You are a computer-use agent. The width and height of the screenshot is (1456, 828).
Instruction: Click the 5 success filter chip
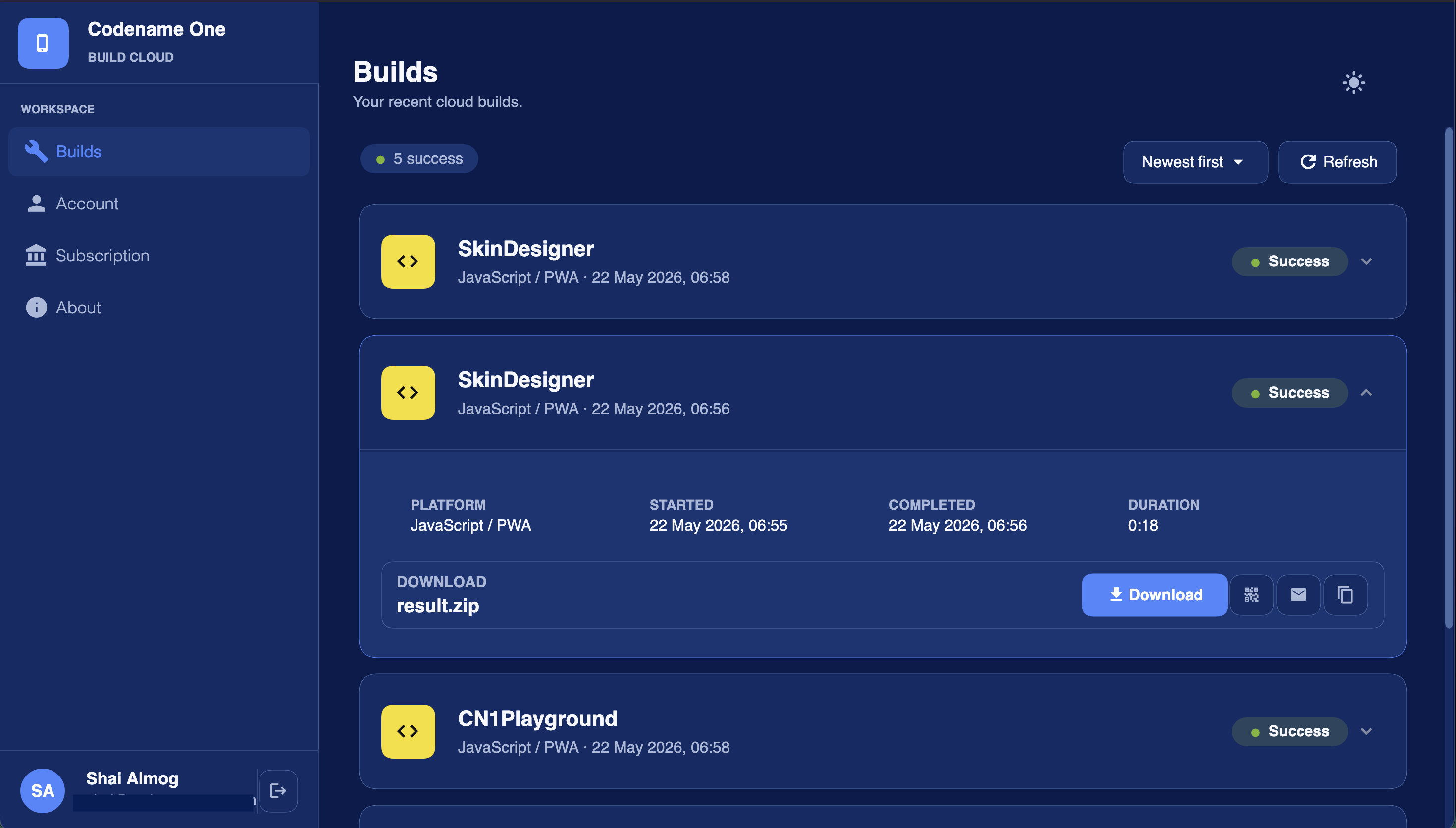pos(419,158)
